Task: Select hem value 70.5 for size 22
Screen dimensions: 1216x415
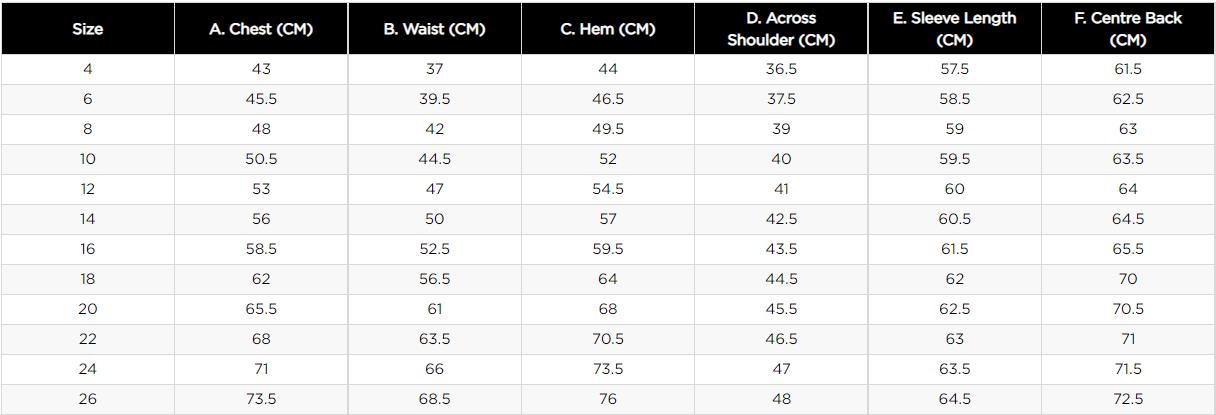Action: click(x=608, y=339)
